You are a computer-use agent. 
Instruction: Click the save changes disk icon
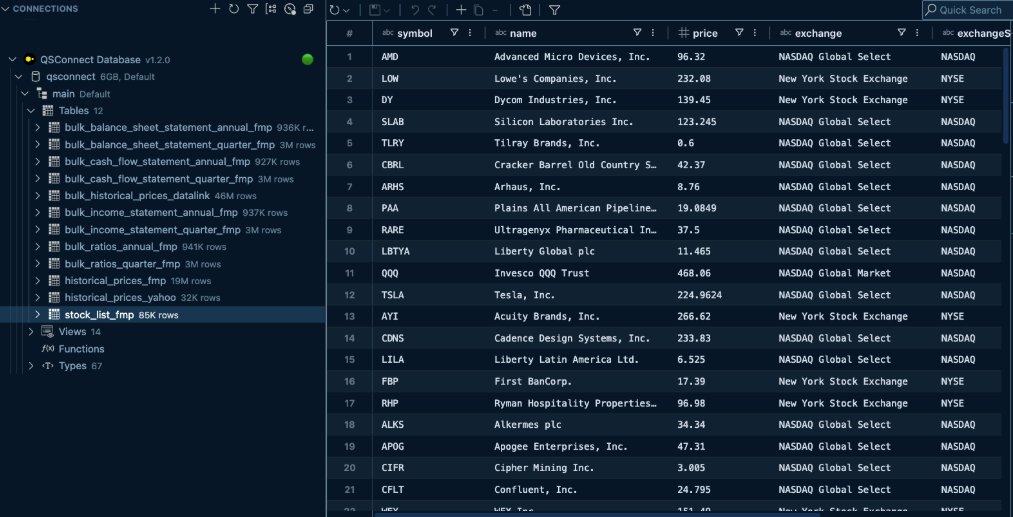click(x=374, y=10)
